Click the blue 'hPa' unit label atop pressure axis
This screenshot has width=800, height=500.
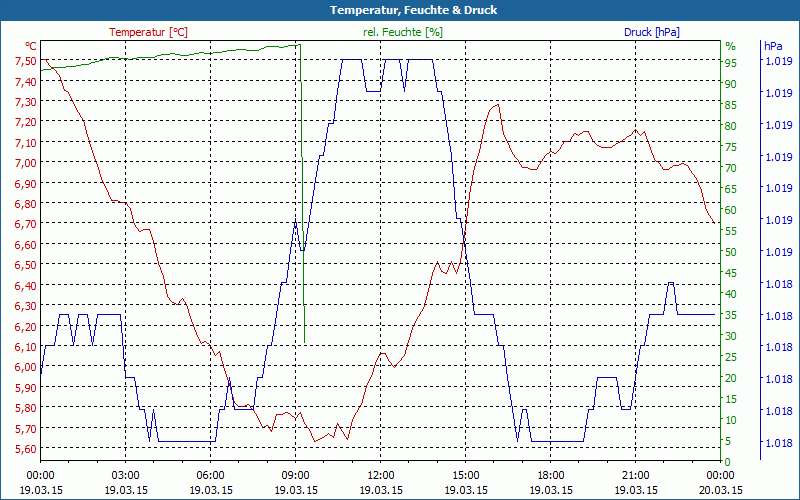773,46
